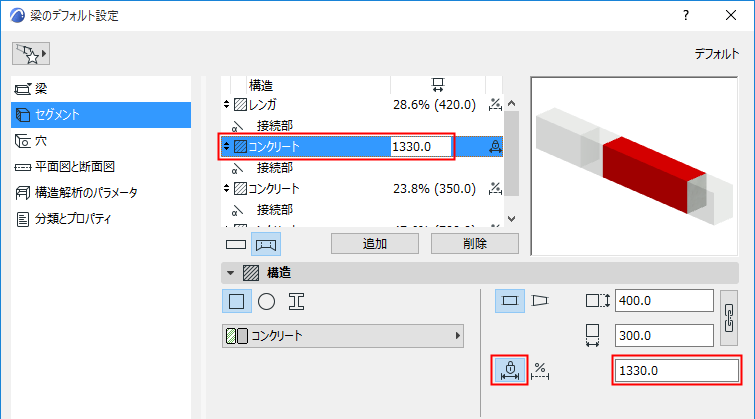Choose circular cross-section shape
755x419 pixels.
click(266, 301)
